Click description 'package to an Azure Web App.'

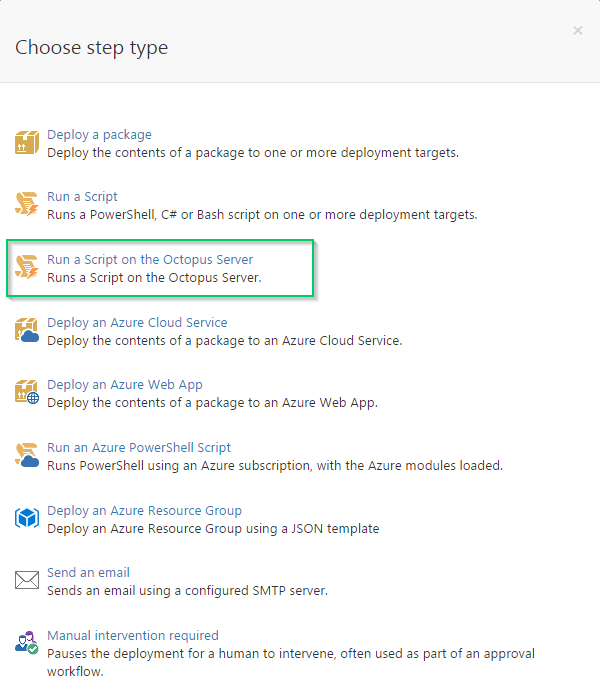pyautogui.click(x=287, y=403)
